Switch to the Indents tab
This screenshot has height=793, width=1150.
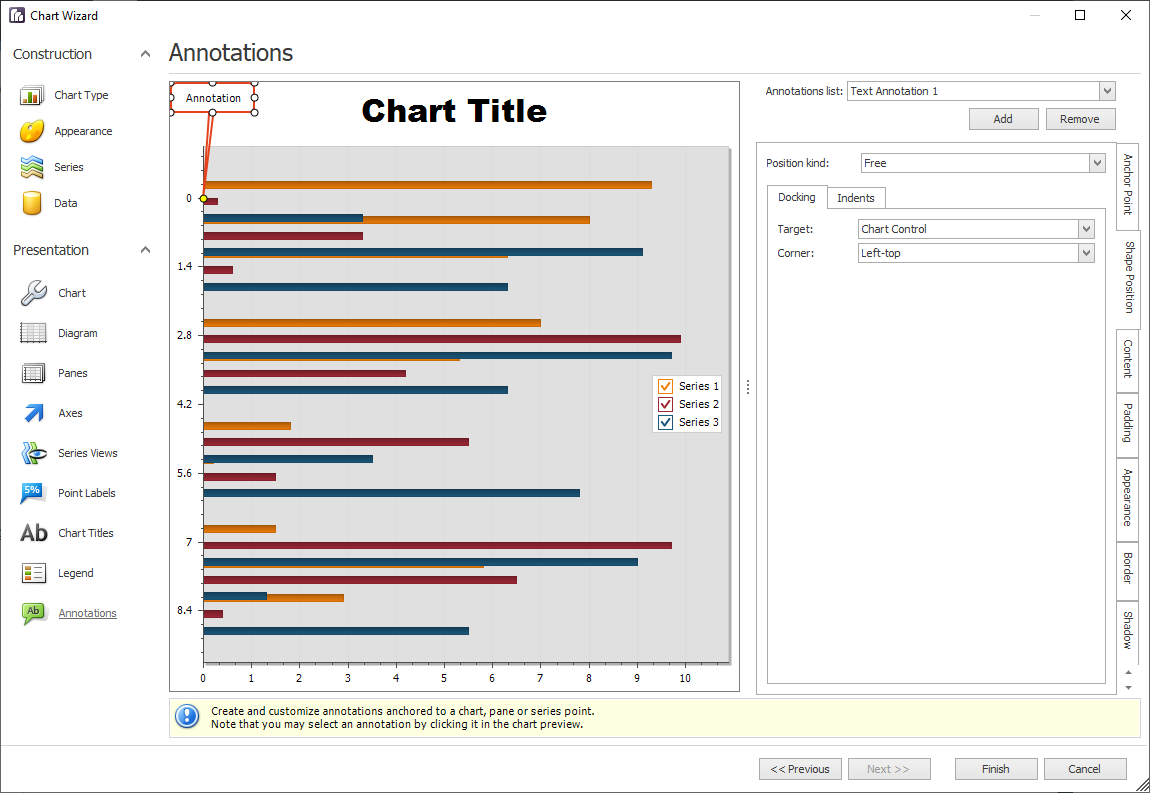click(x=856, y=197)
